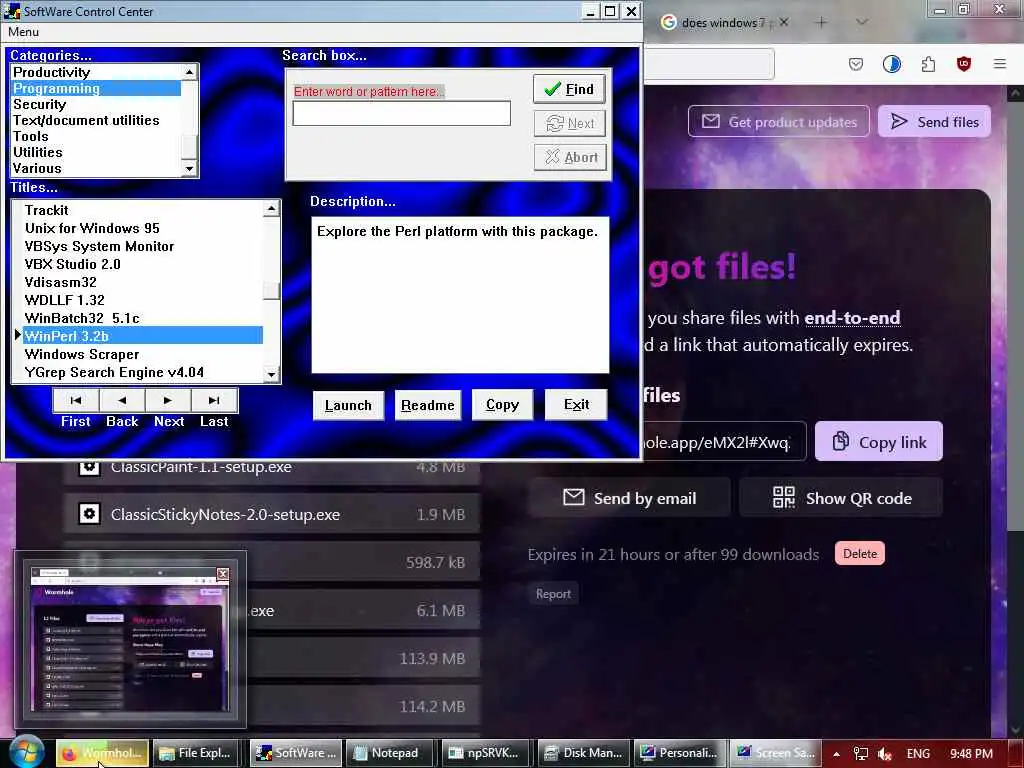
Task: Open uBlock Origin shield icon
Action: click(964, 64)
